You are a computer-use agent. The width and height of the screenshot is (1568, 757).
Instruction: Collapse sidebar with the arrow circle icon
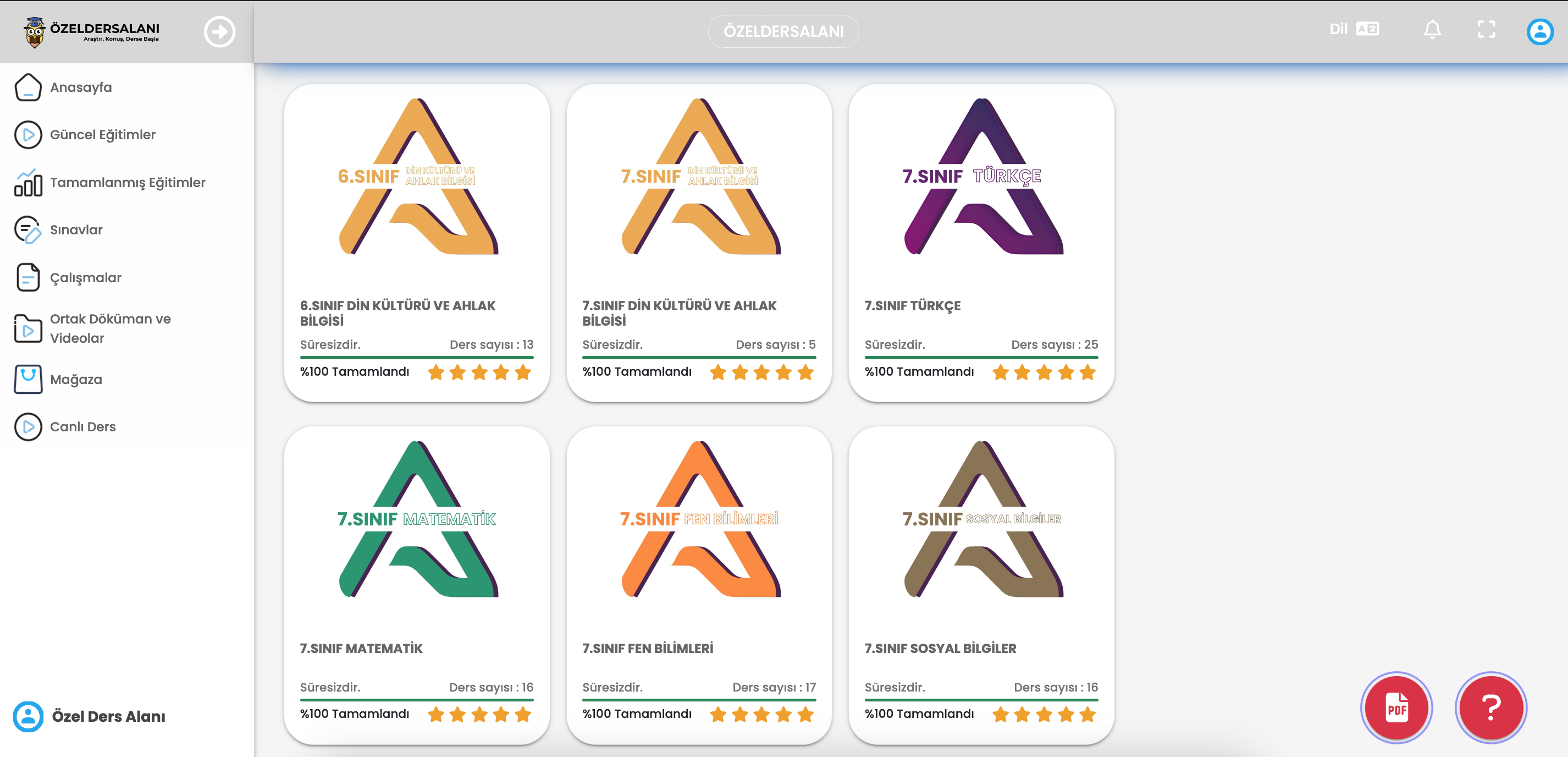(x=219, y=32)
